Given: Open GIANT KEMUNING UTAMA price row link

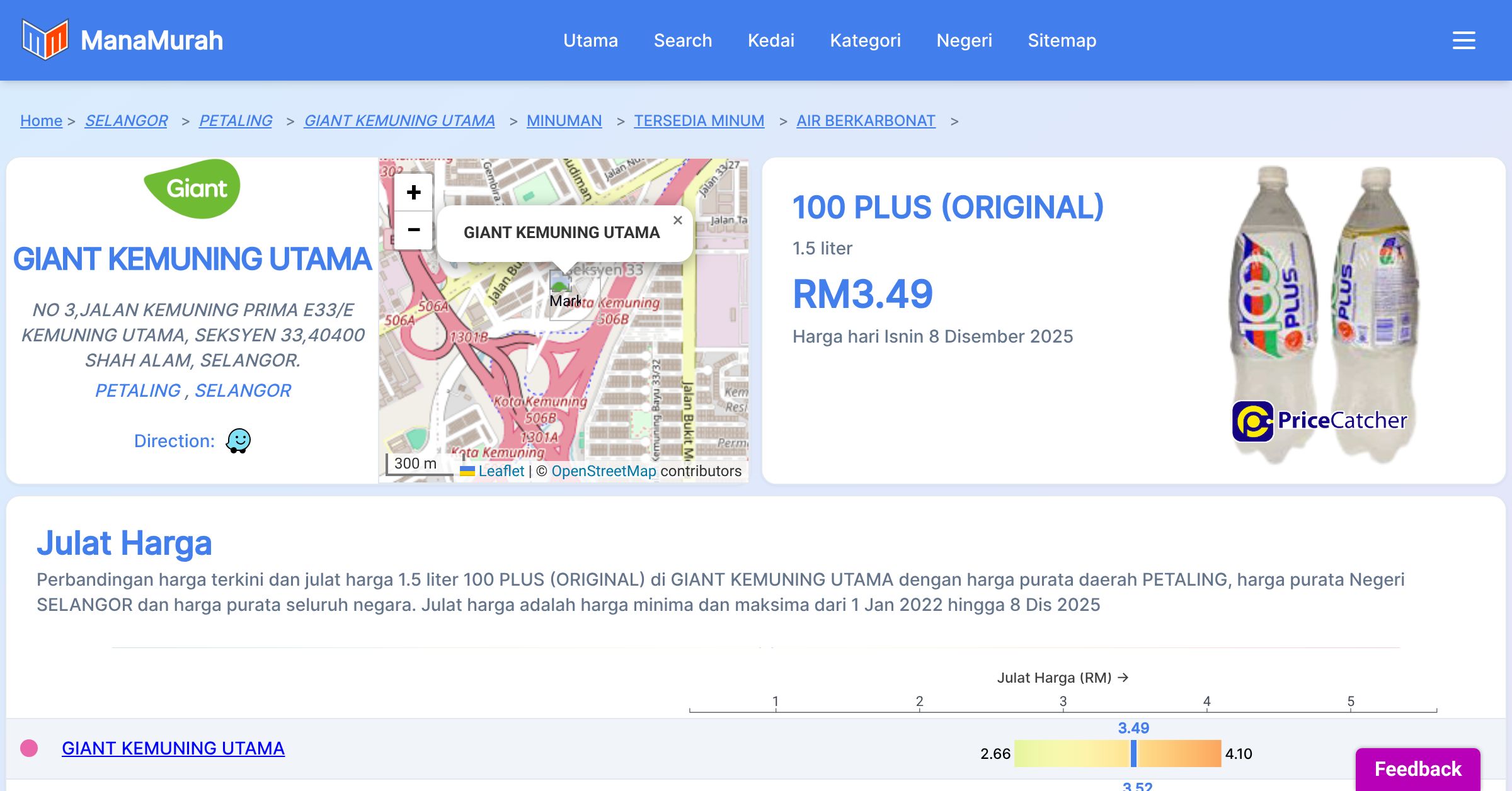Looking at the screenshot, I should coord(173,748).
